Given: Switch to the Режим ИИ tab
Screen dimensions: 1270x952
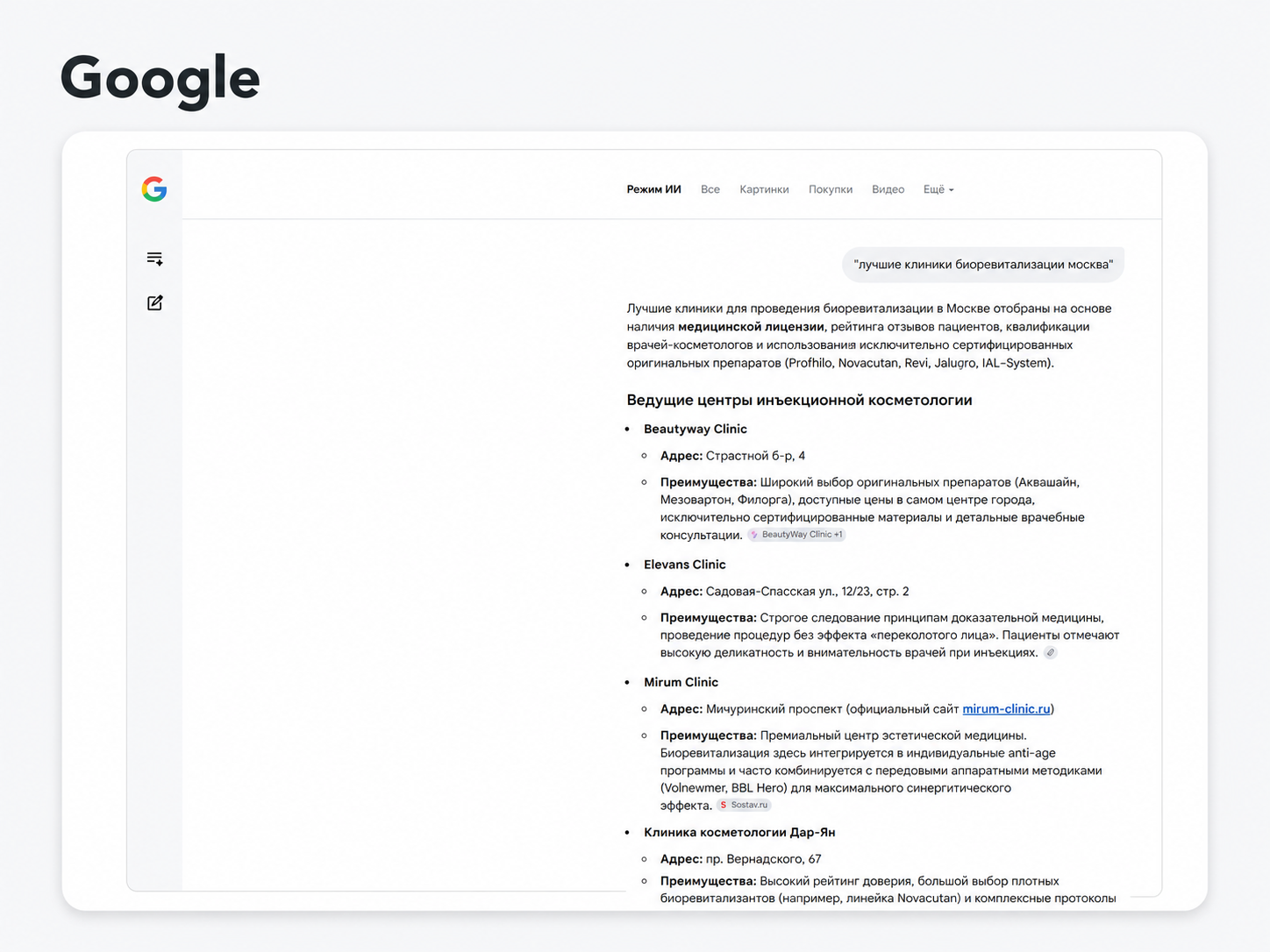Looking at the screenshot, I should click(653, 189).
